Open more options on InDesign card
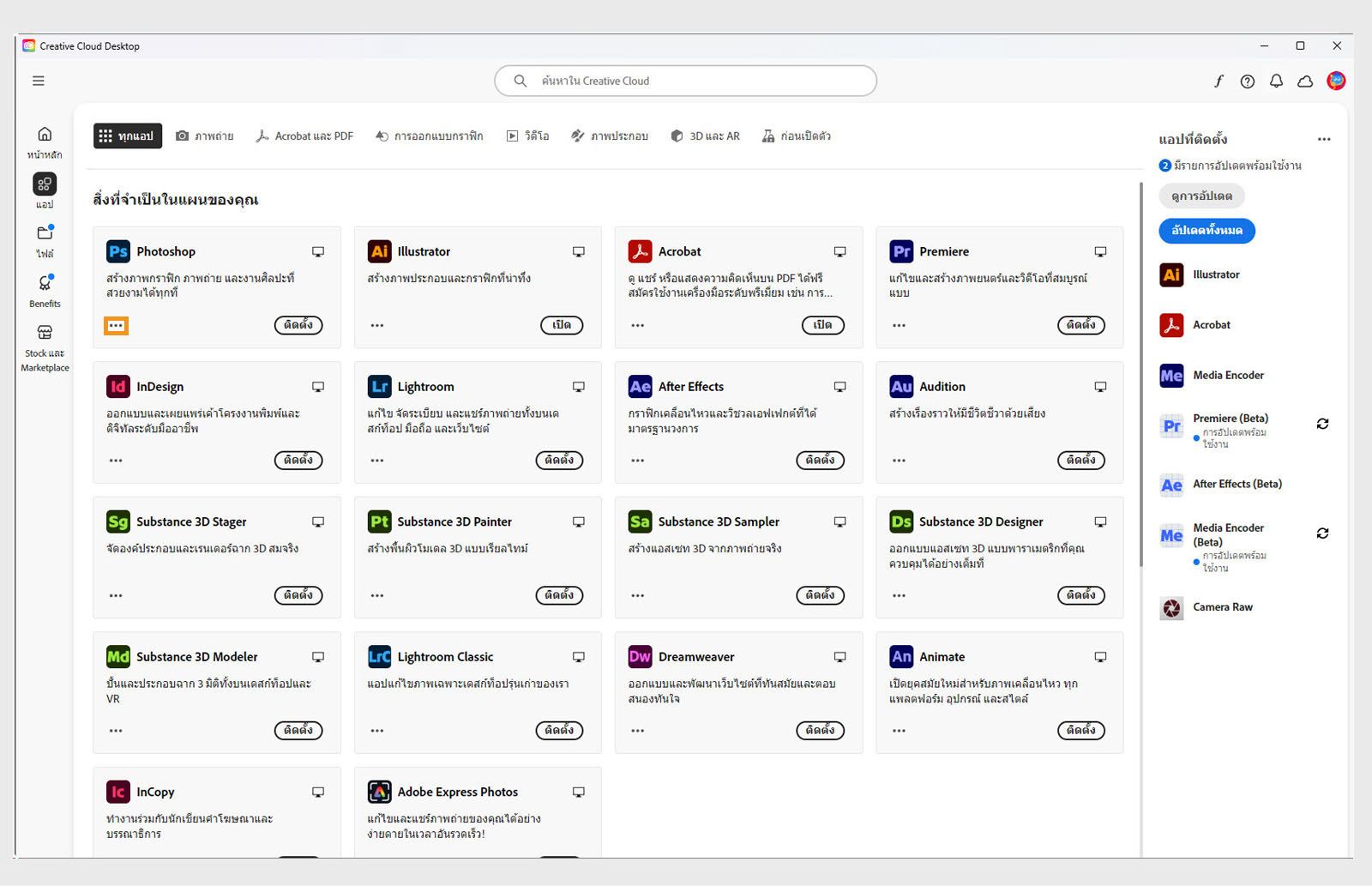 [116, 461]
